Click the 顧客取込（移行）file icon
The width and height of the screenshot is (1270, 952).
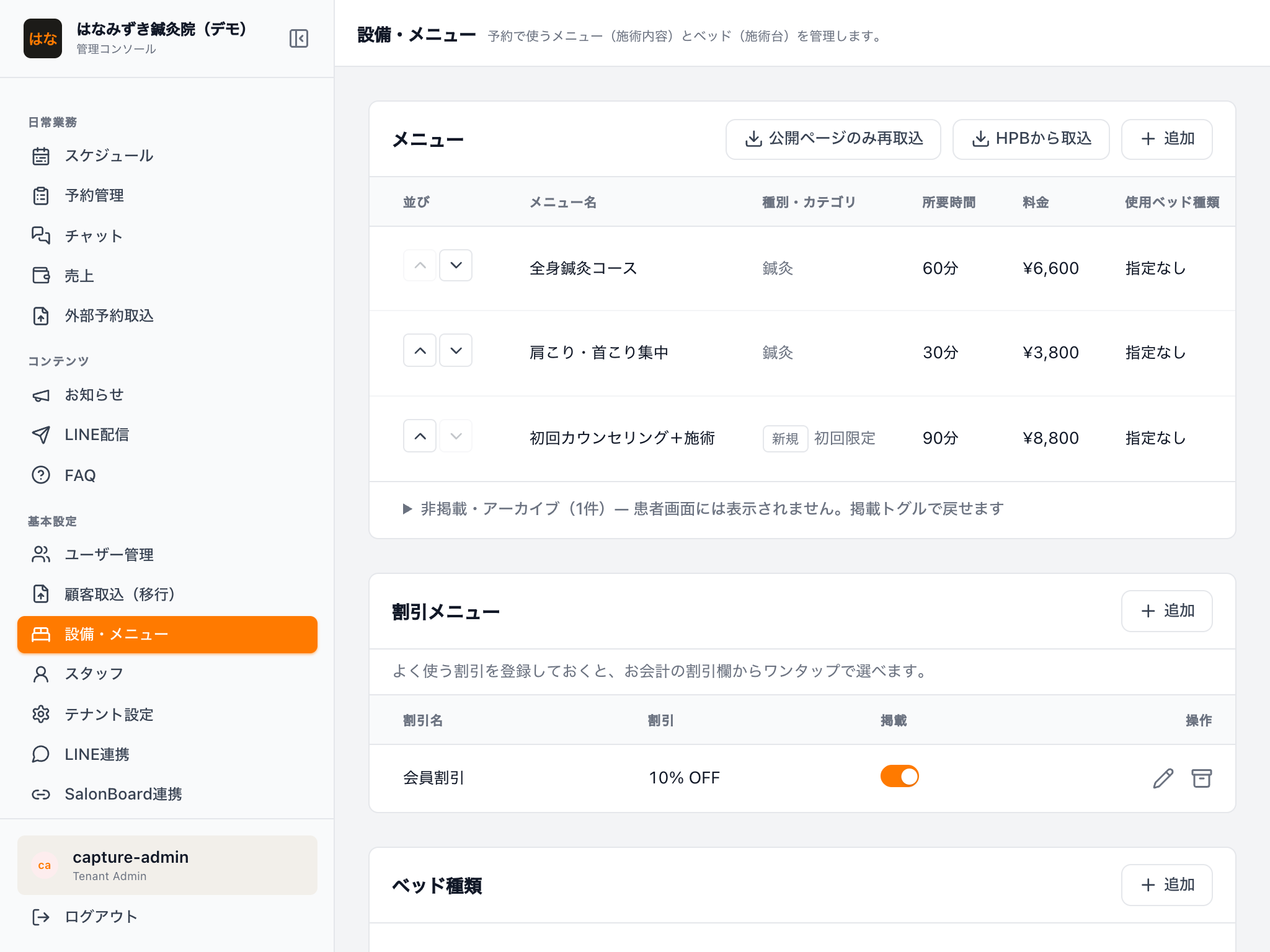(x=41, y=594)
